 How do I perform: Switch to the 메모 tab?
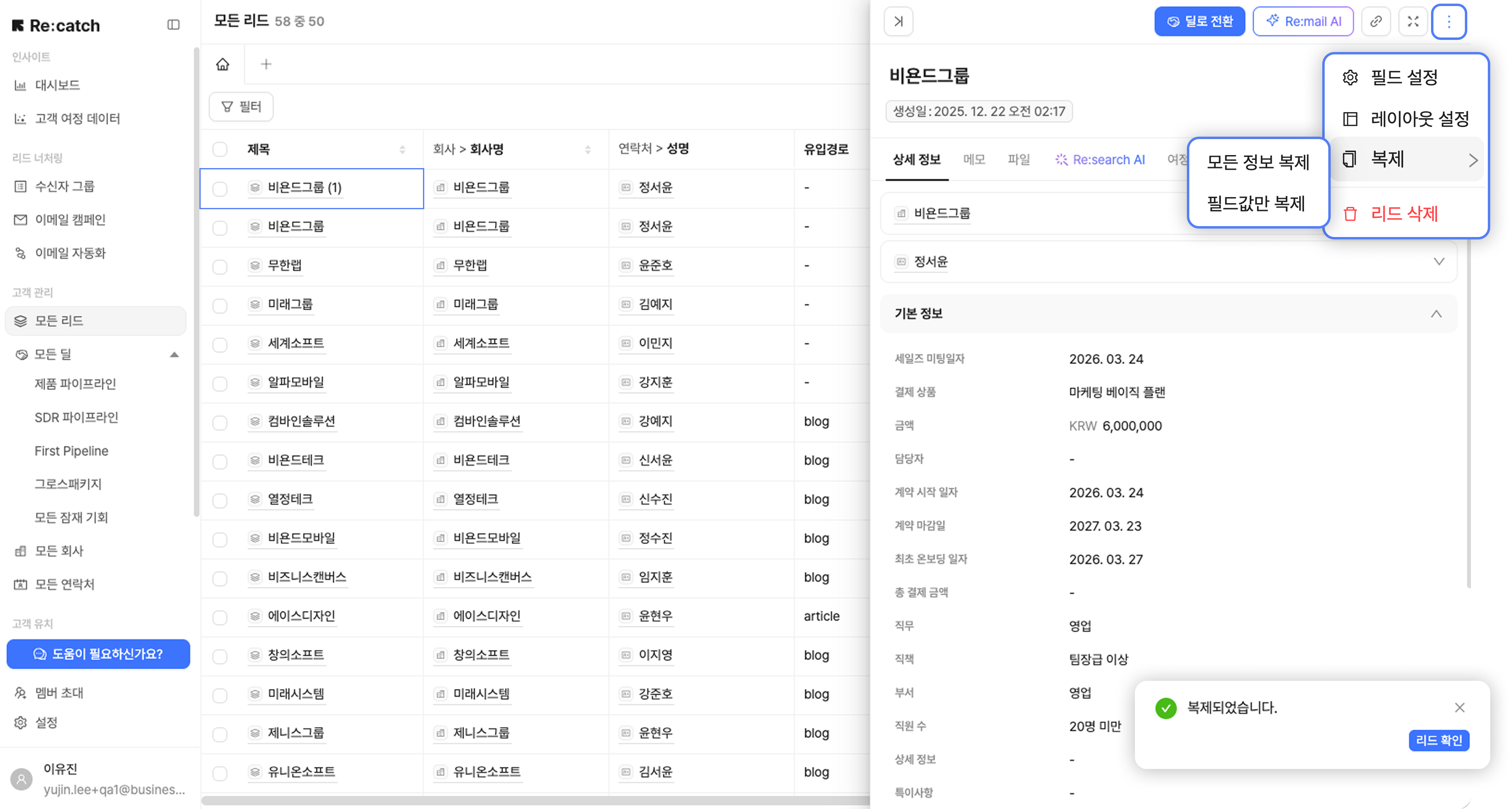click(x=974, y=160)
